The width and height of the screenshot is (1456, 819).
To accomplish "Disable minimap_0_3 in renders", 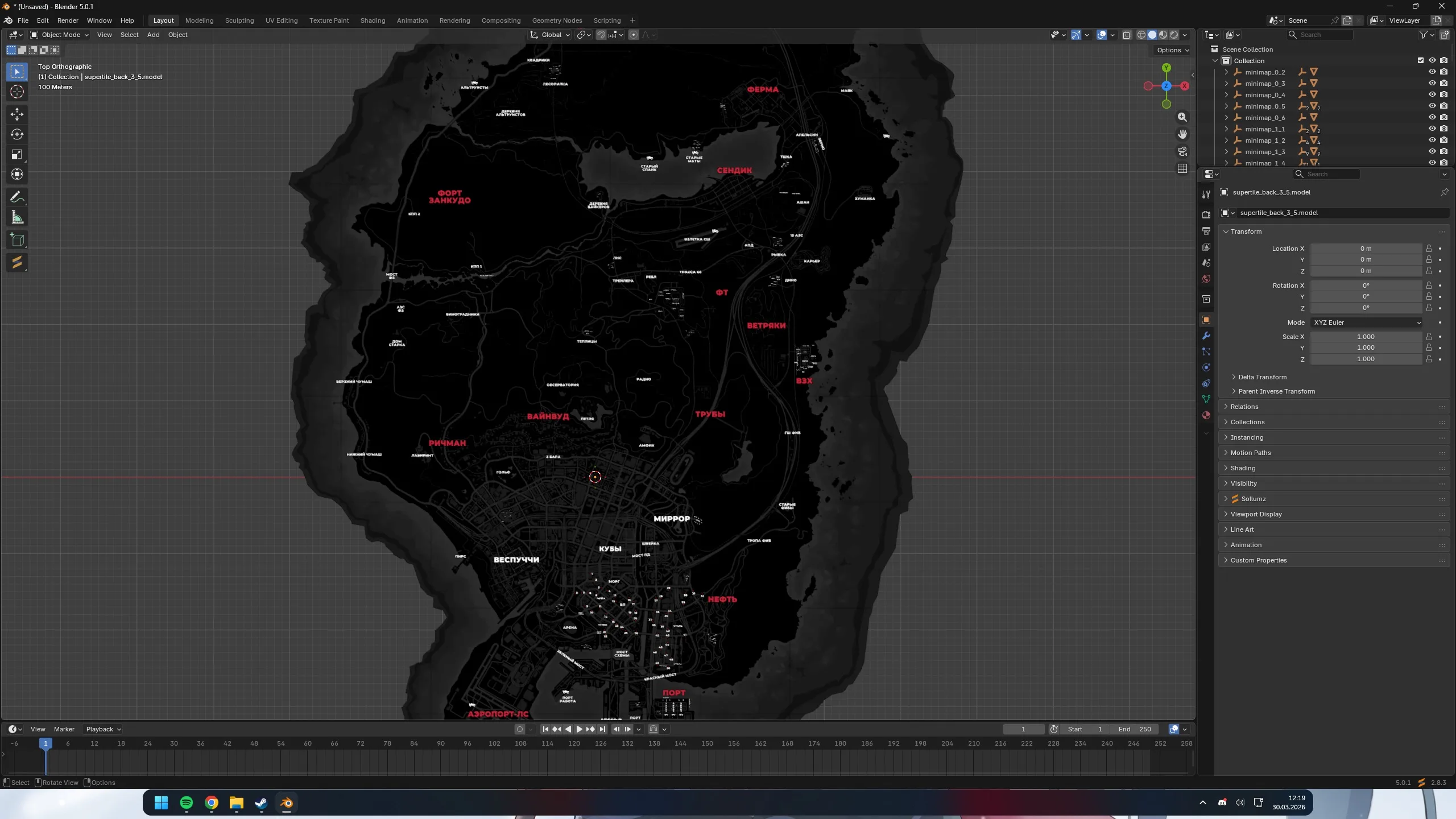I will tap(1444, 84).
